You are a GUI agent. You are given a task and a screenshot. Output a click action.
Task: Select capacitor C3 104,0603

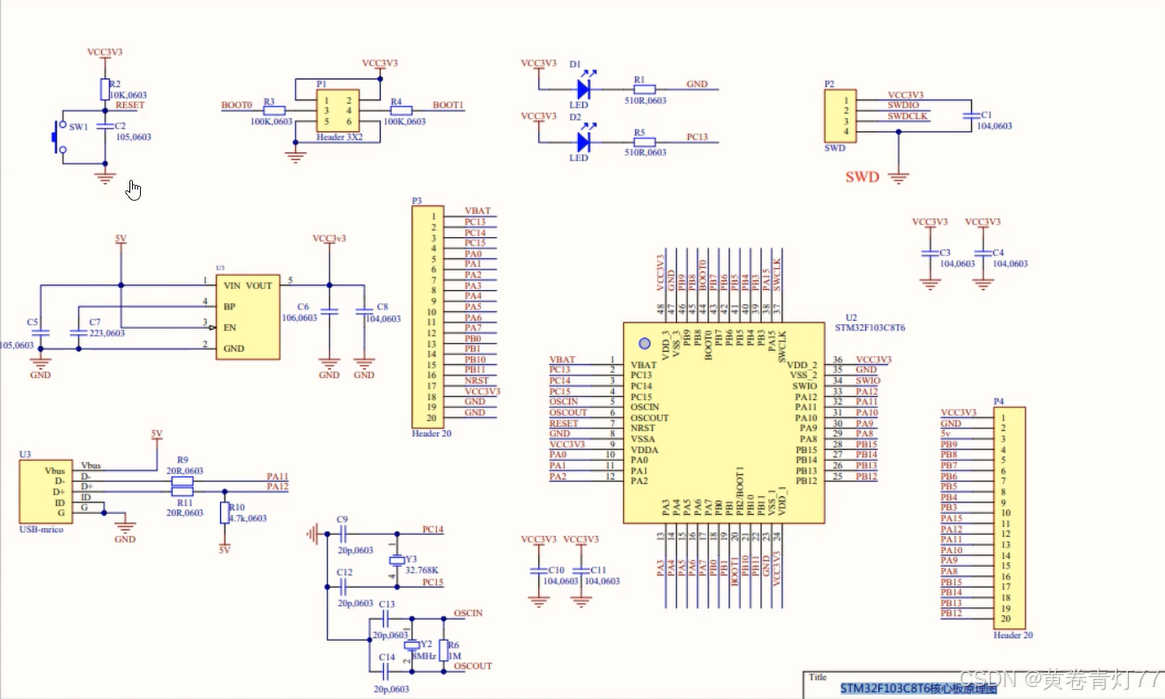(929, 253)
